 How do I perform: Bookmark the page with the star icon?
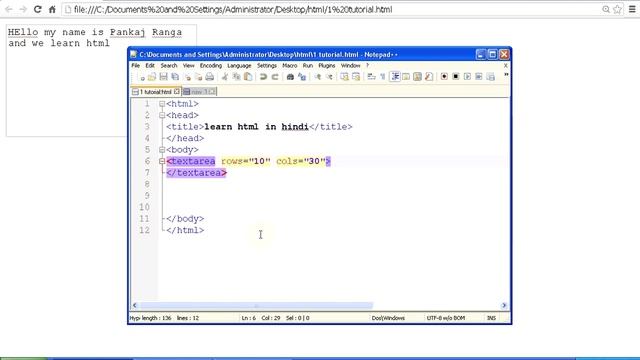coord(618,9)
